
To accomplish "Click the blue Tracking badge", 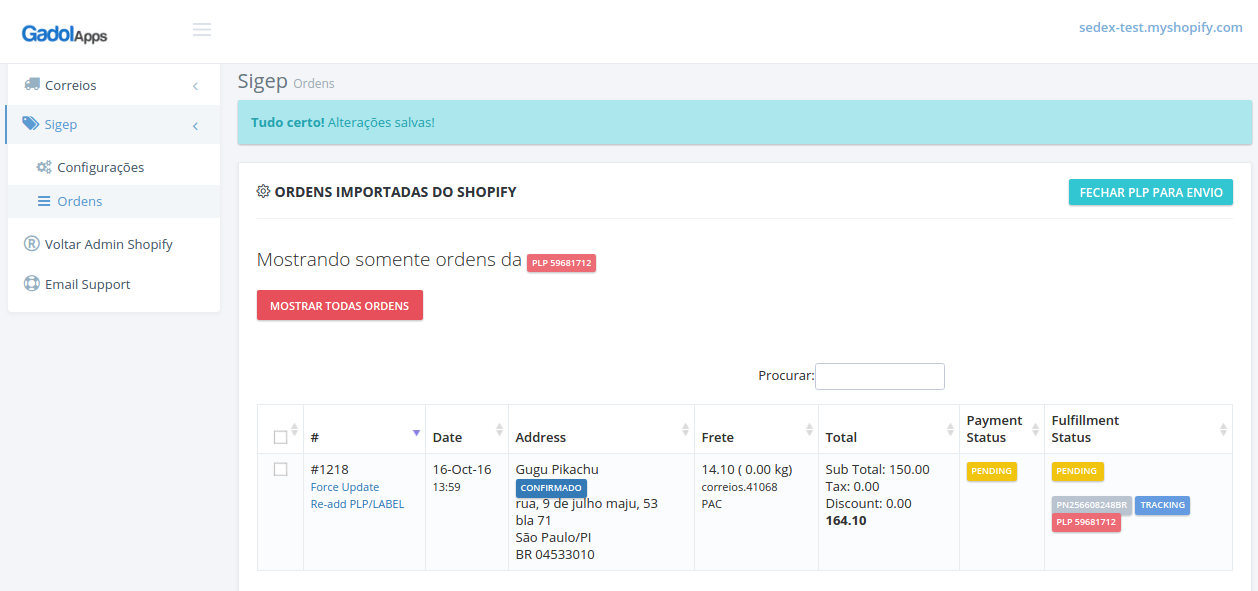I will (x=1162, y=505).
